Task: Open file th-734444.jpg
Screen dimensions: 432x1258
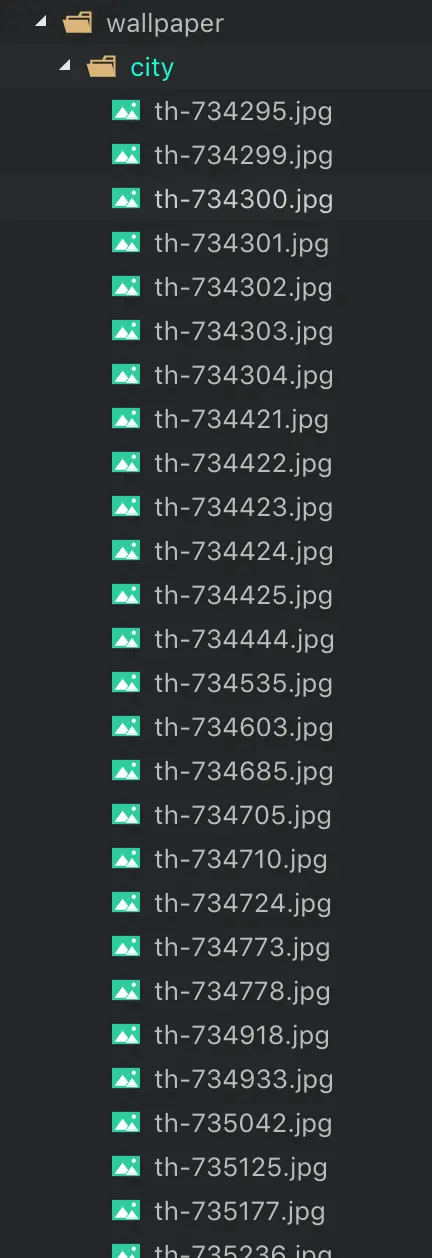Action: pos(244,639)
